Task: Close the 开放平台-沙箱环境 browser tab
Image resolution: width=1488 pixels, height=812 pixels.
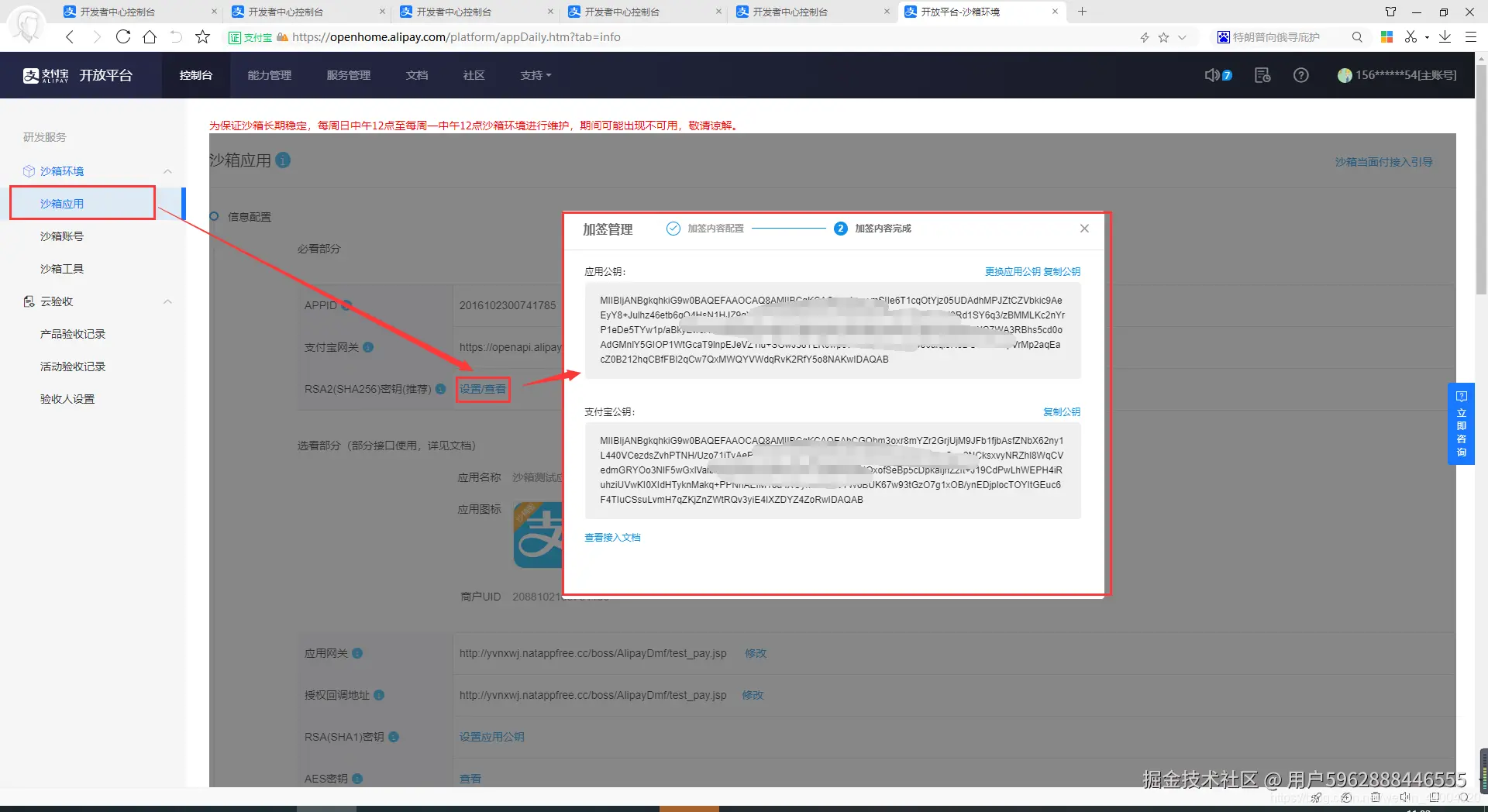Action: point(1055,12)
